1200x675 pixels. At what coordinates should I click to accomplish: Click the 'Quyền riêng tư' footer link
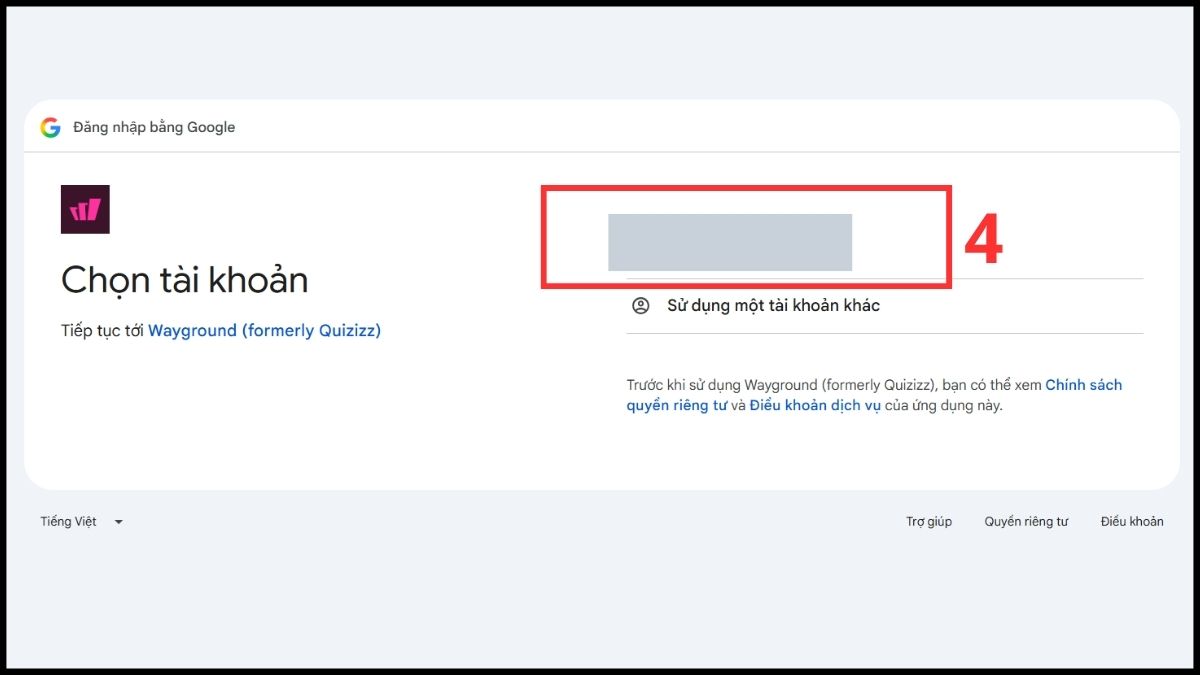[x=1026, y=521]
